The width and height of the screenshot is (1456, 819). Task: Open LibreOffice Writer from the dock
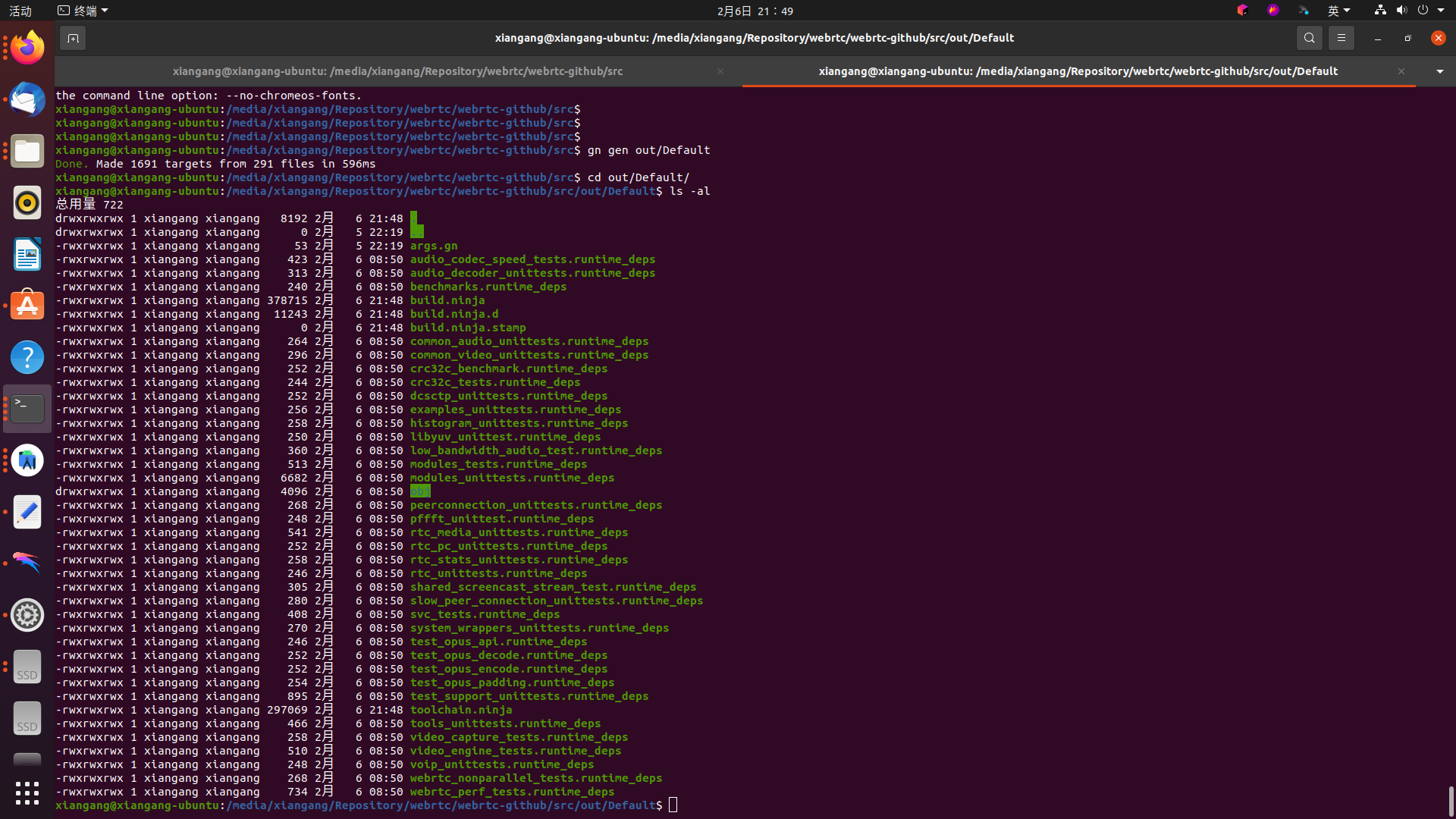[x=27, y=254]
